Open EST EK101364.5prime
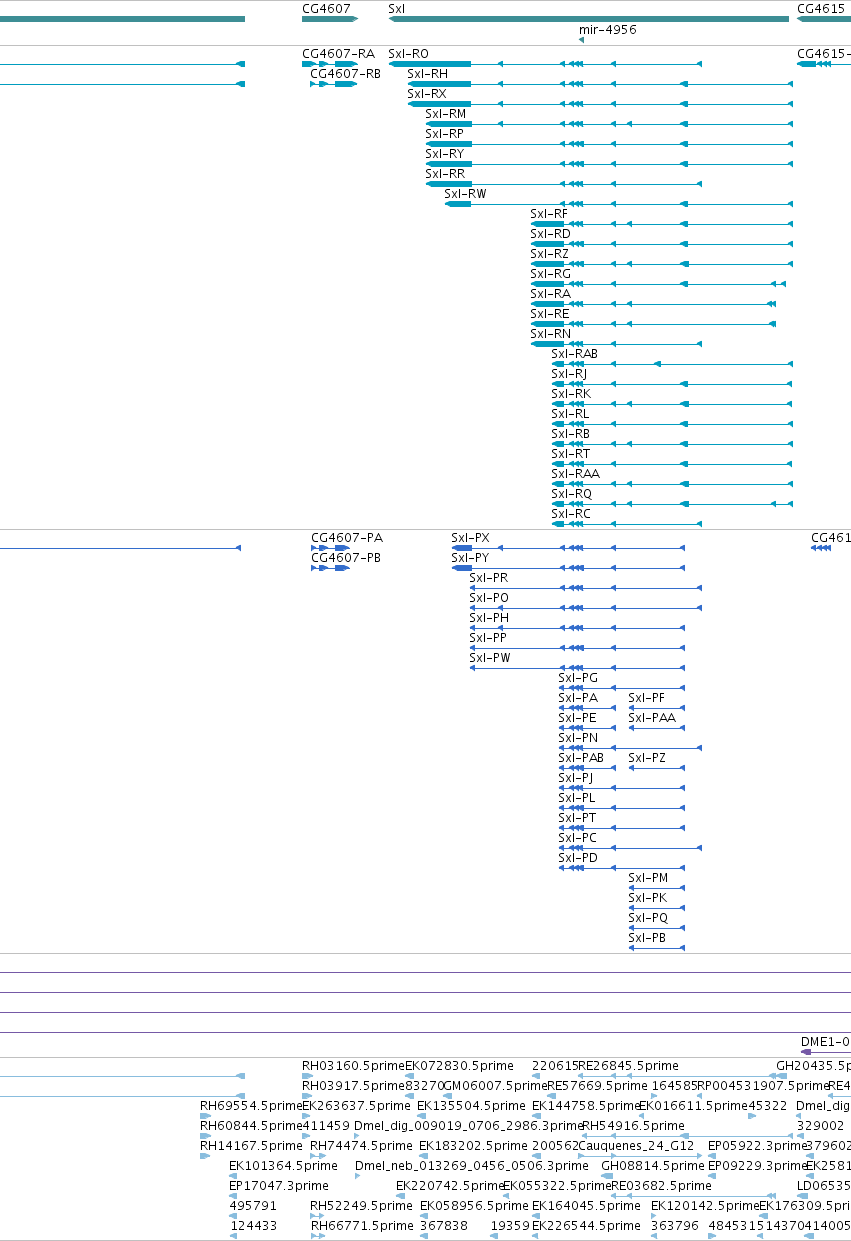This screenshot has height=1241, width=851. (x=283, y=1166)
